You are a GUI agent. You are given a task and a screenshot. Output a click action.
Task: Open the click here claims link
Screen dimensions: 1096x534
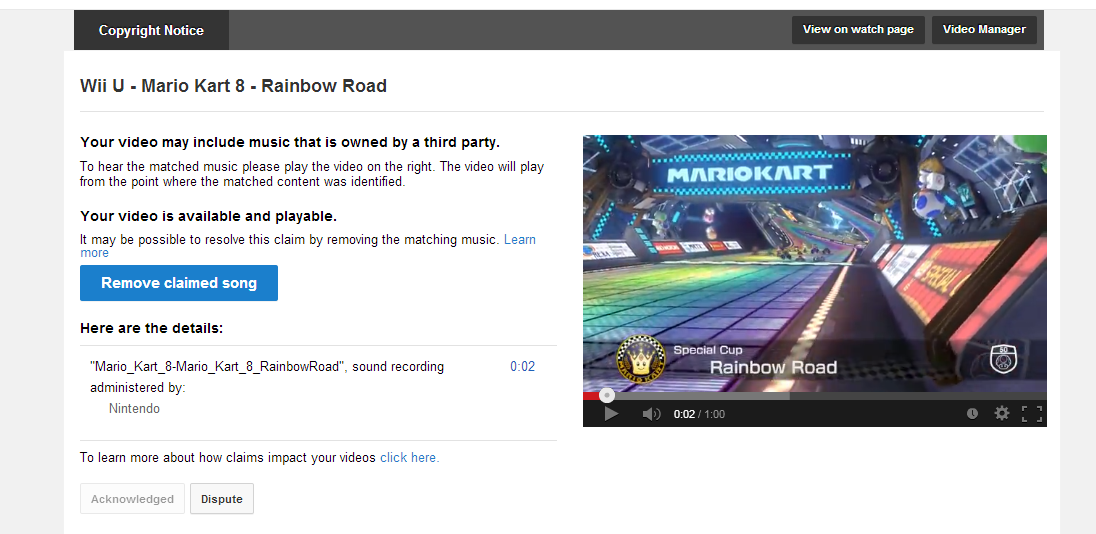[x=410, y=458]
